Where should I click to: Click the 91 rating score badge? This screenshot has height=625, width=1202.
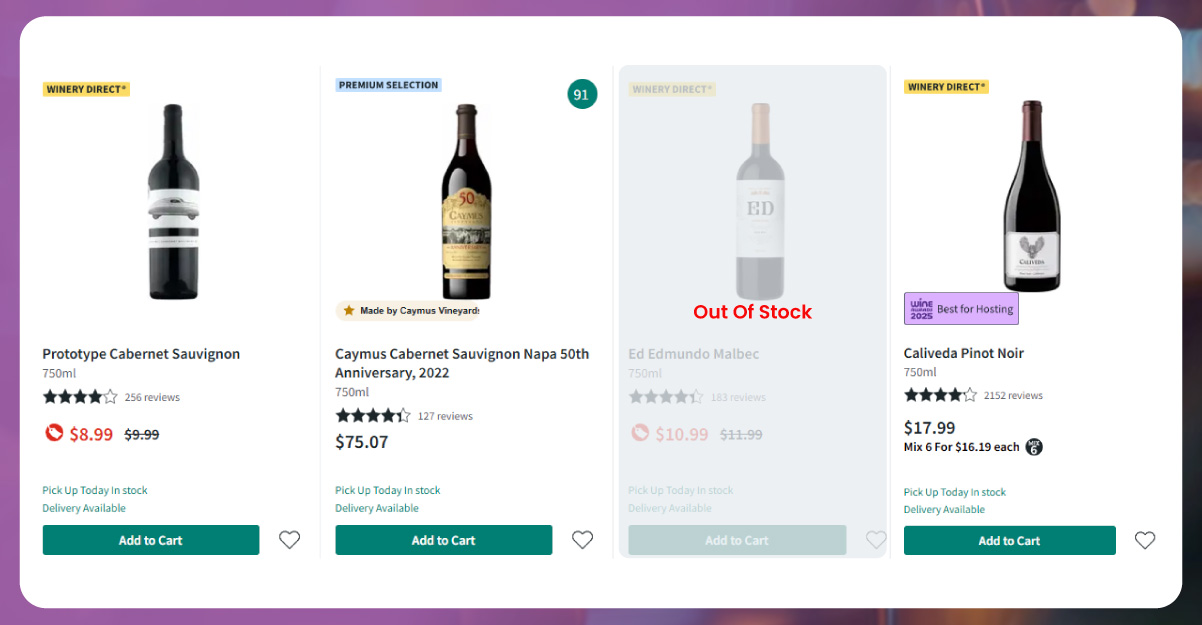pos(582,95)
